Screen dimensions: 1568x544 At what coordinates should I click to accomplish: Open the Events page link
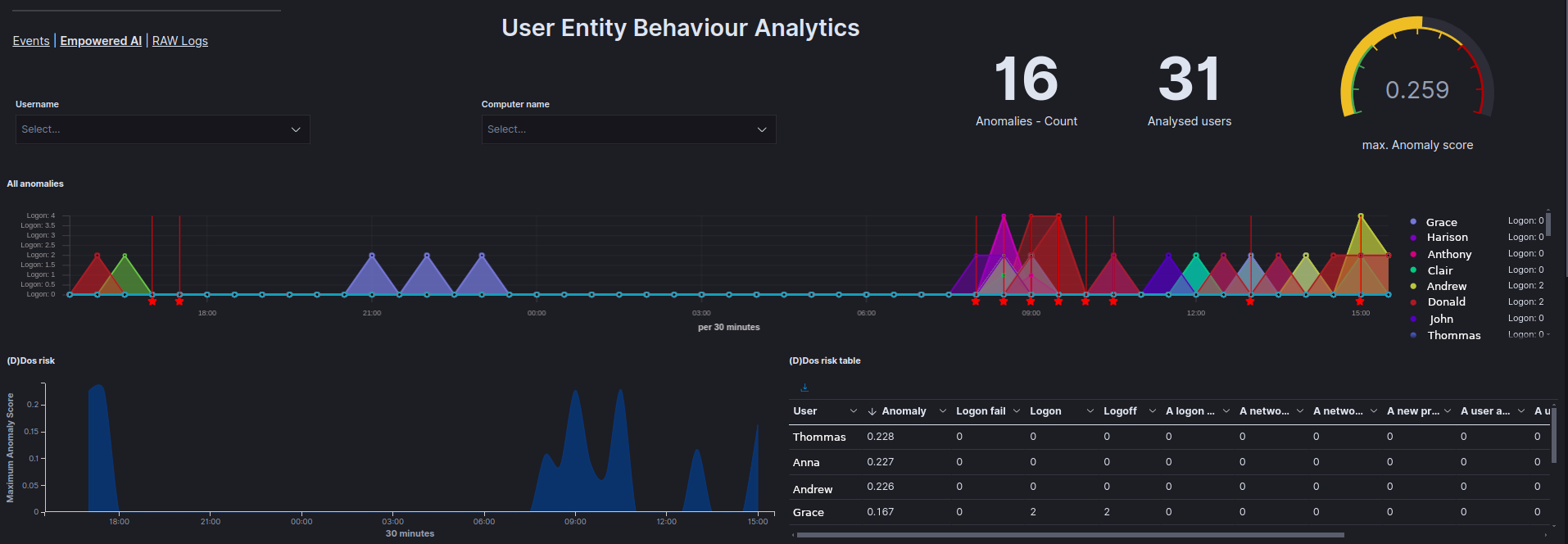31,41
